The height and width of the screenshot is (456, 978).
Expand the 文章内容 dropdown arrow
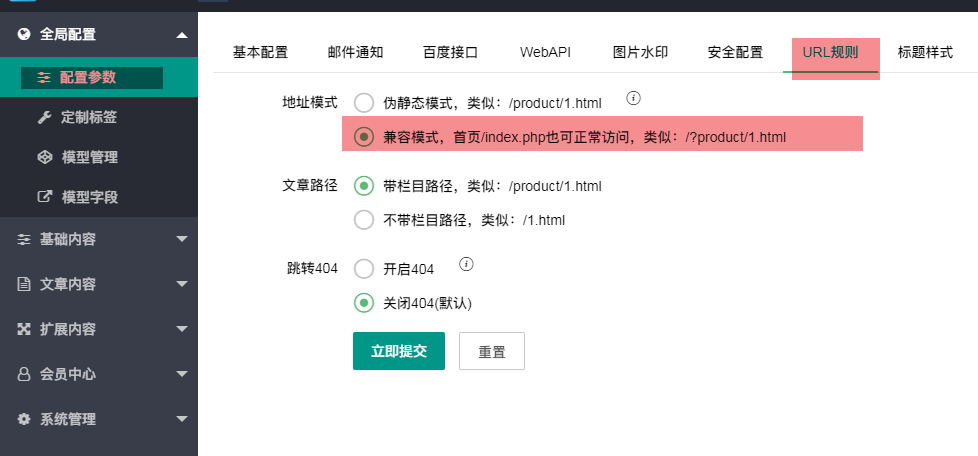[182, 284]
